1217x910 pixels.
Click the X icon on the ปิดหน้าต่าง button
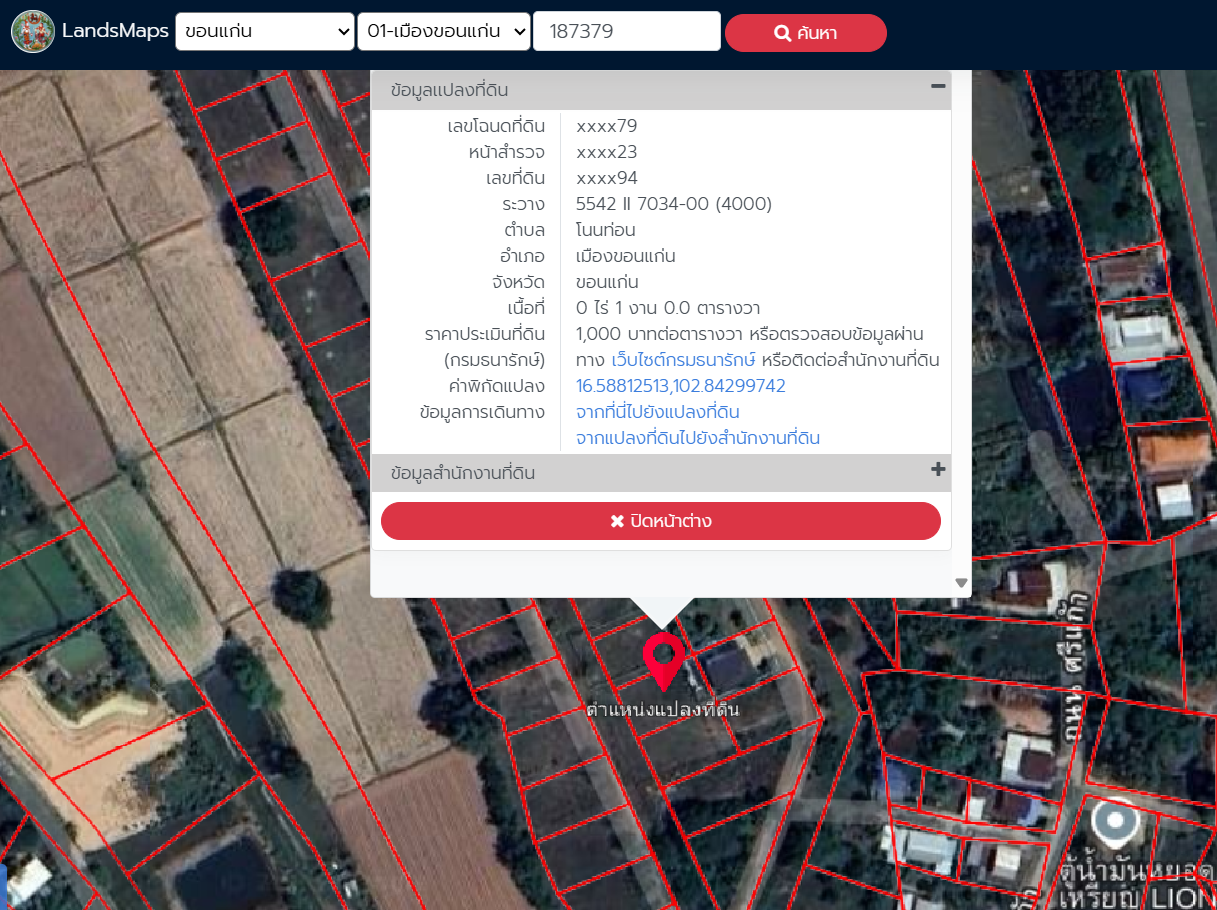(617, 522)
